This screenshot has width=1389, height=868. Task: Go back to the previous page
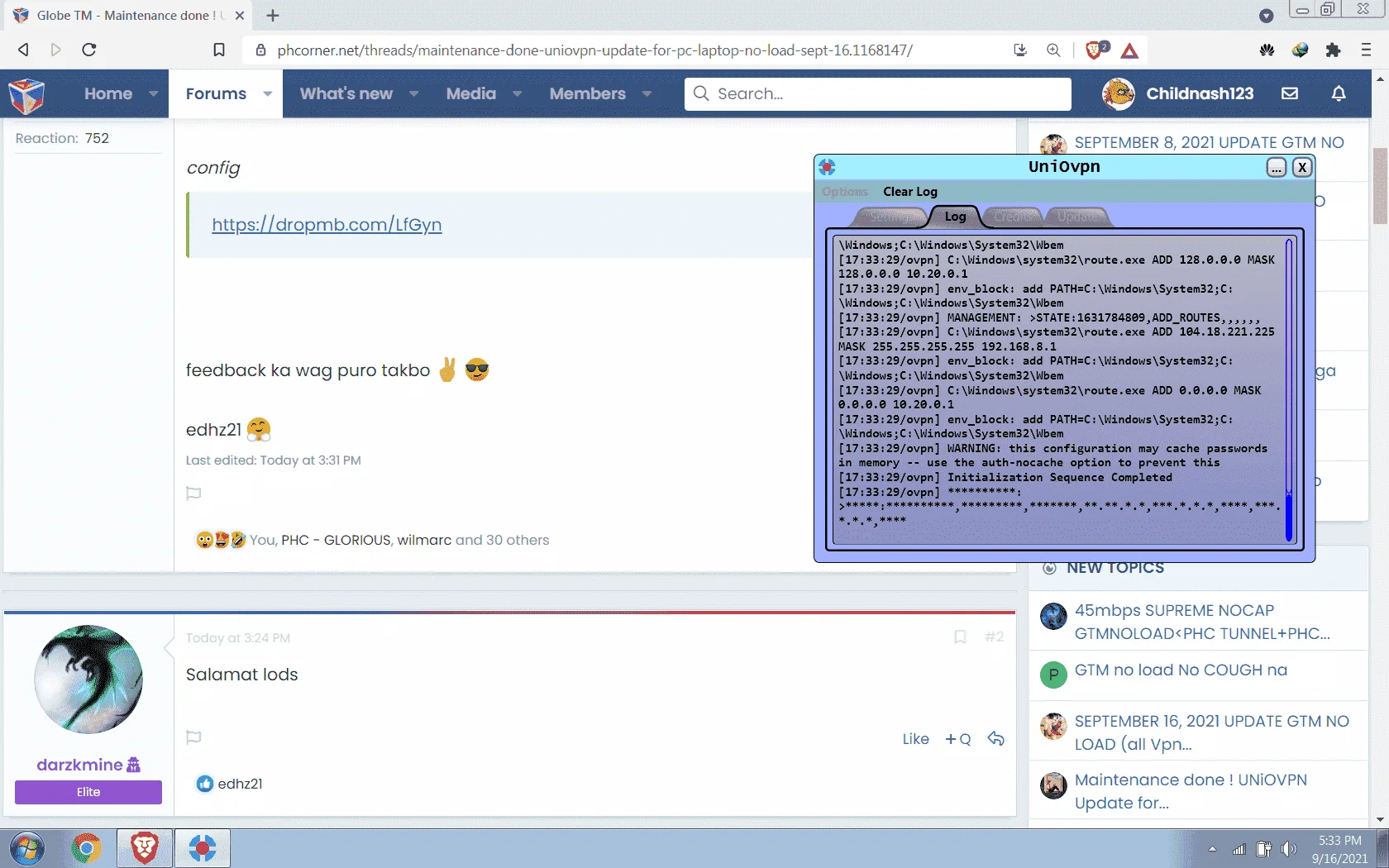(23, 50)
